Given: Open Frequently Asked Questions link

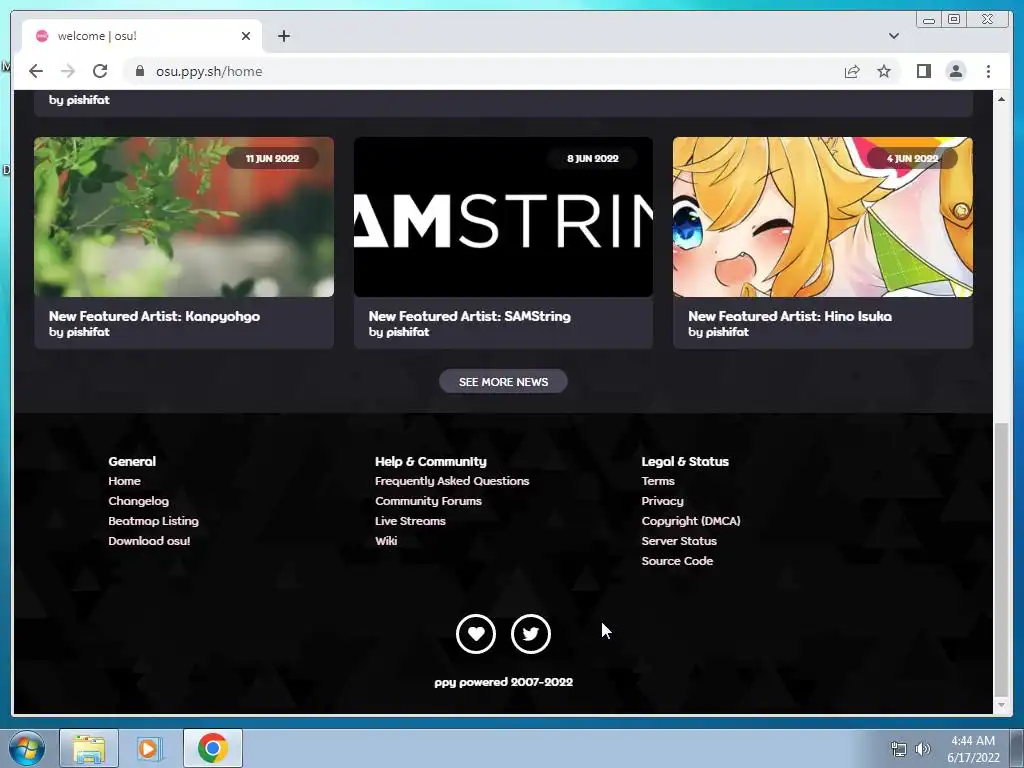Looking at the screenshot, I should (452, 481).
